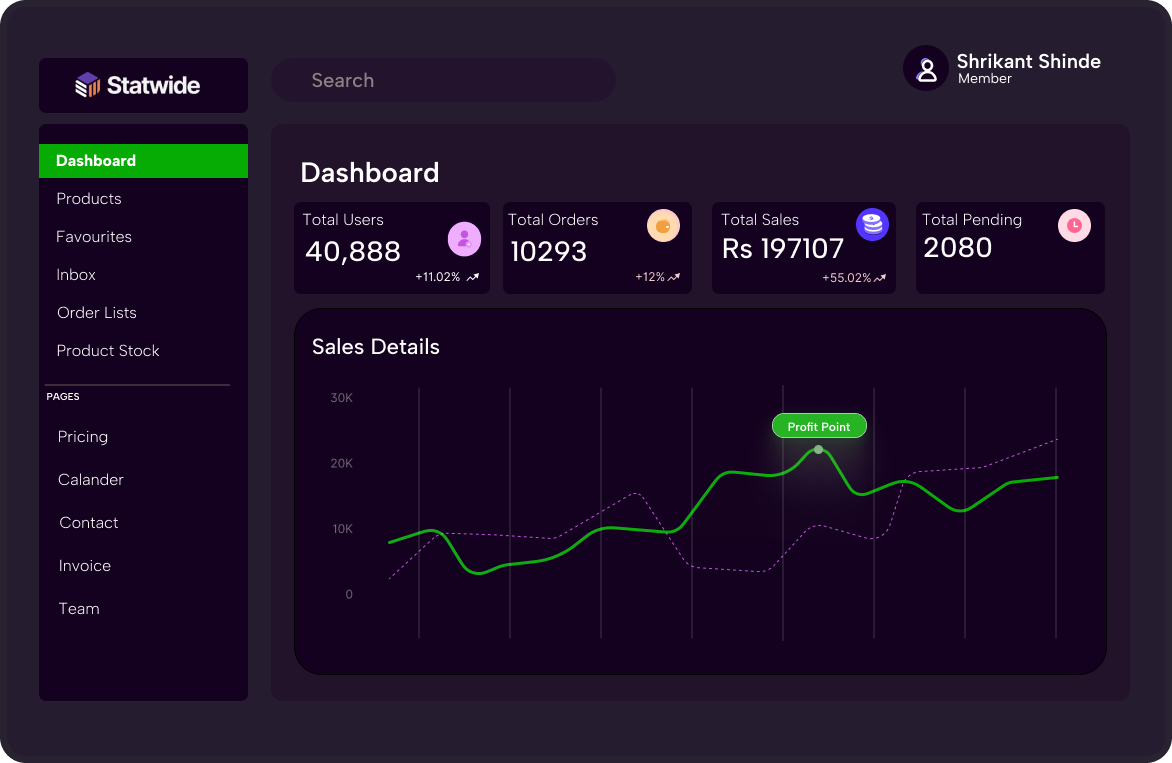Click the blue database icon on Total Sales card

pos(872,224)
